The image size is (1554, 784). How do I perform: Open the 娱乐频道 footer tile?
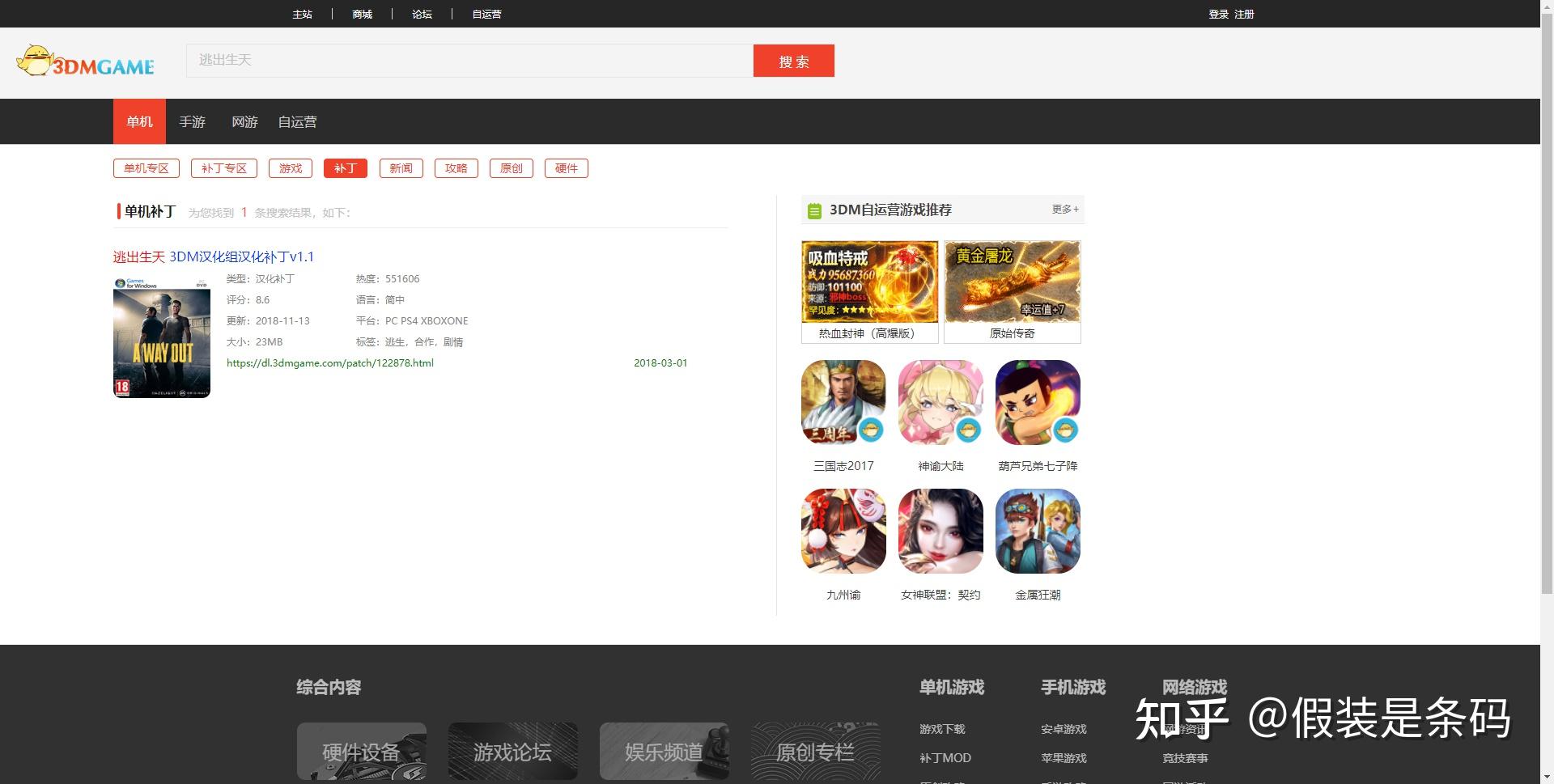(x=664, y=752)
